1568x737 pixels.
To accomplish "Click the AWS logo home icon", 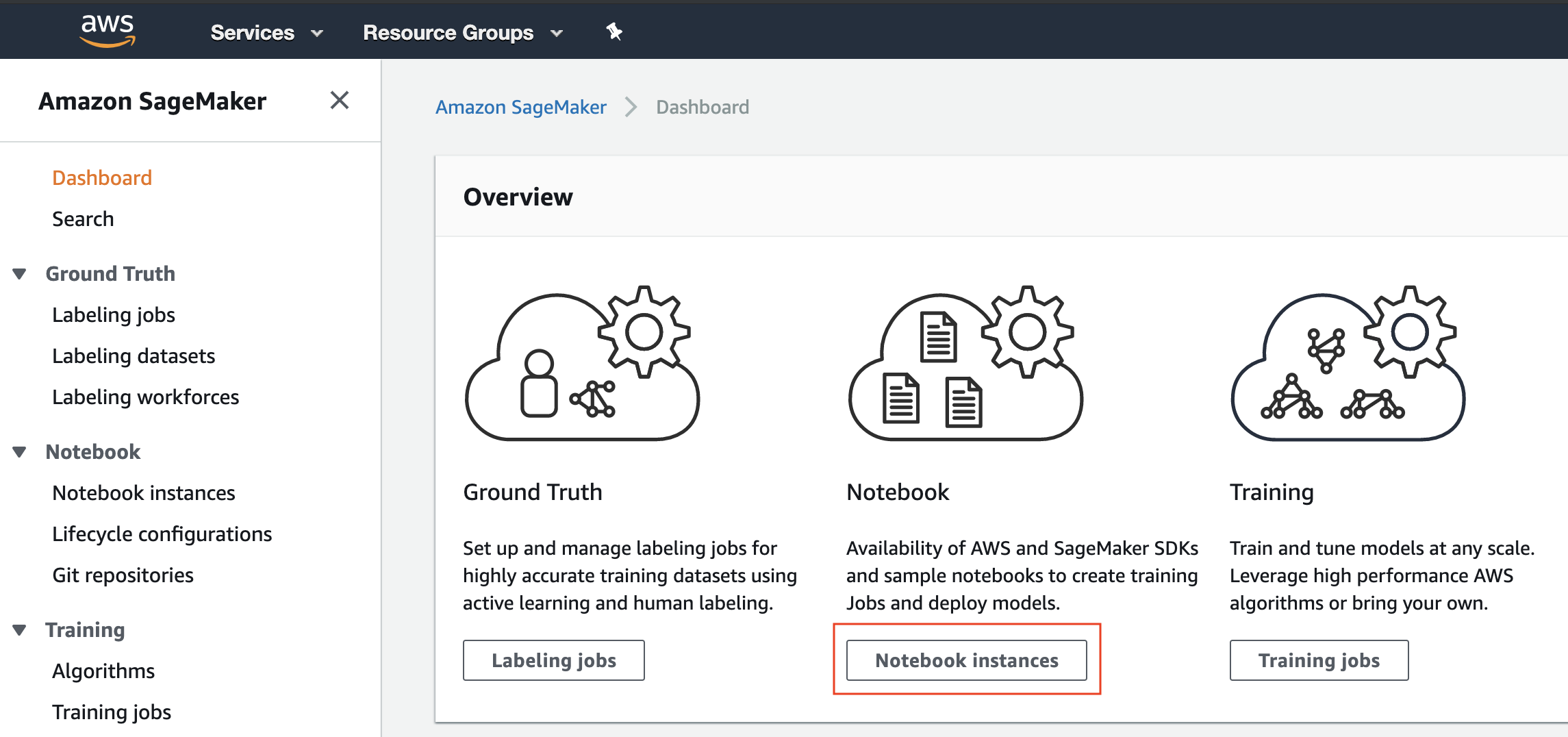I will (x=108, y=31).
